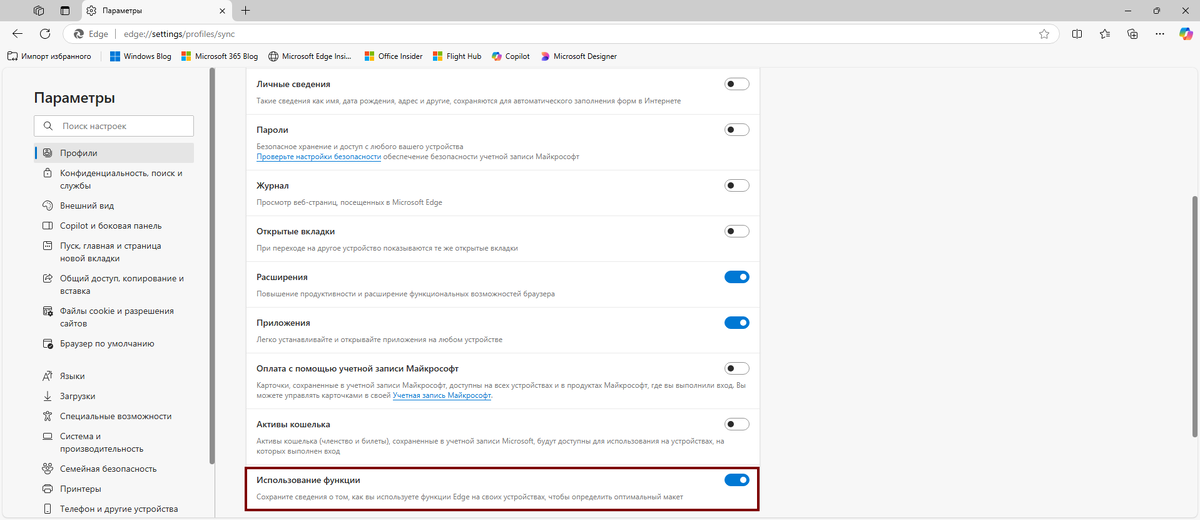Screen dimensions: 1200x520
Task: Open the Office Insider bookmark
Action: point(393,56)
